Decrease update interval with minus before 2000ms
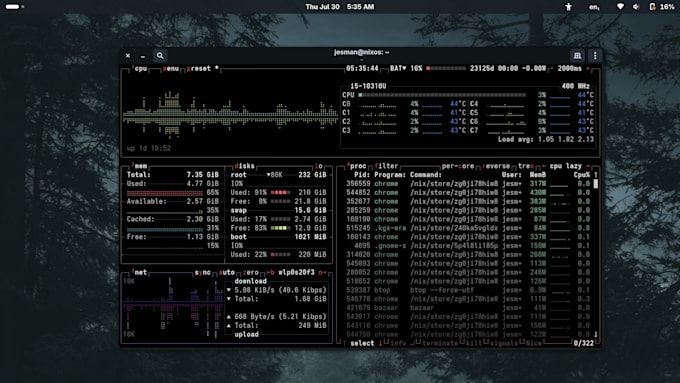 click(551, 69)
